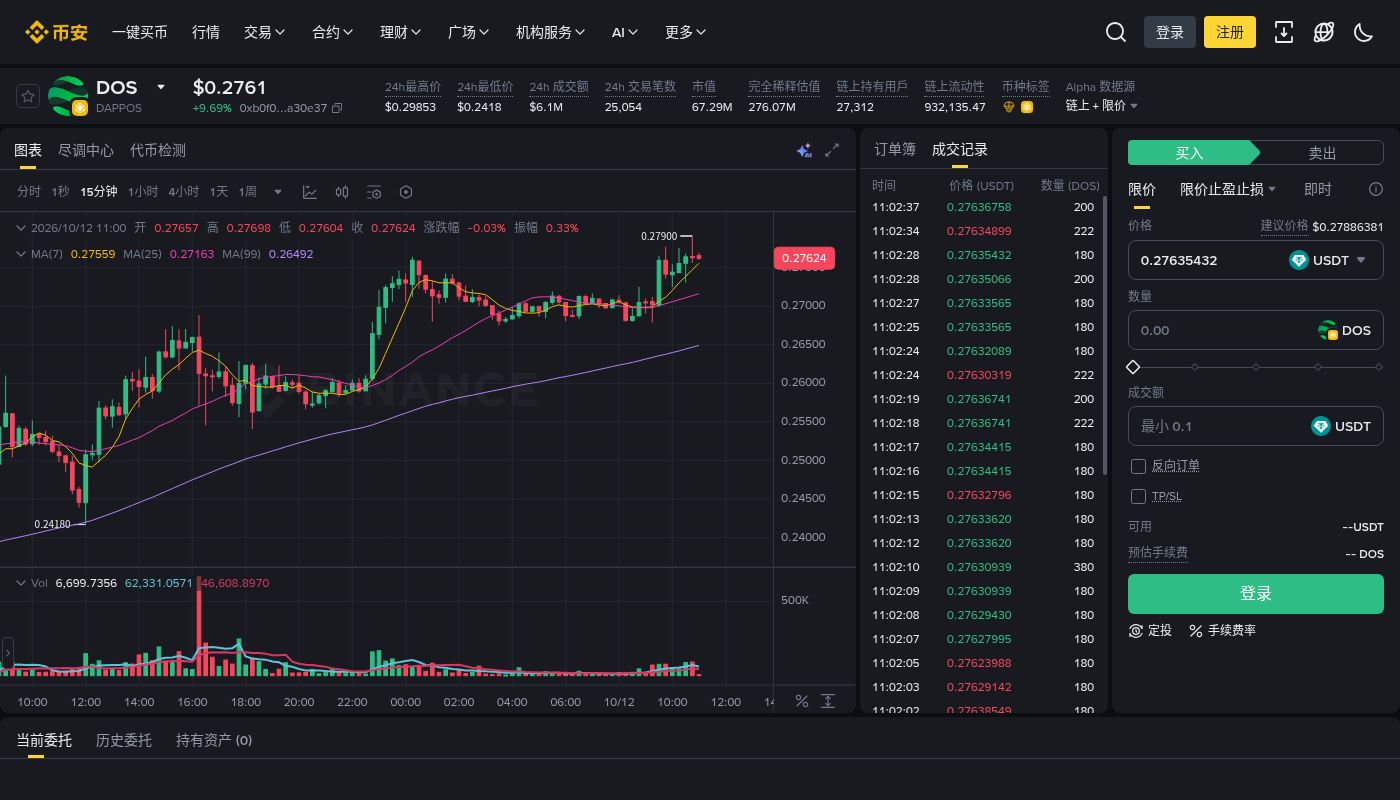Viewport: 1400px width, 800px height.
Task: Add DOS to favorites with the star
Action: click(x=28, y=96)
